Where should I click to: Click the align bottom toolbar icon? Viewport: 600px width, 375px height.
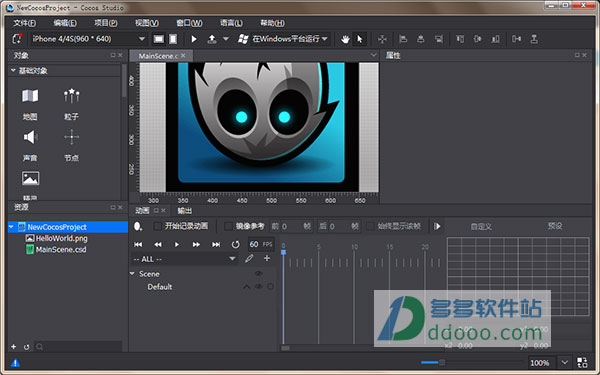pos(496,39)
